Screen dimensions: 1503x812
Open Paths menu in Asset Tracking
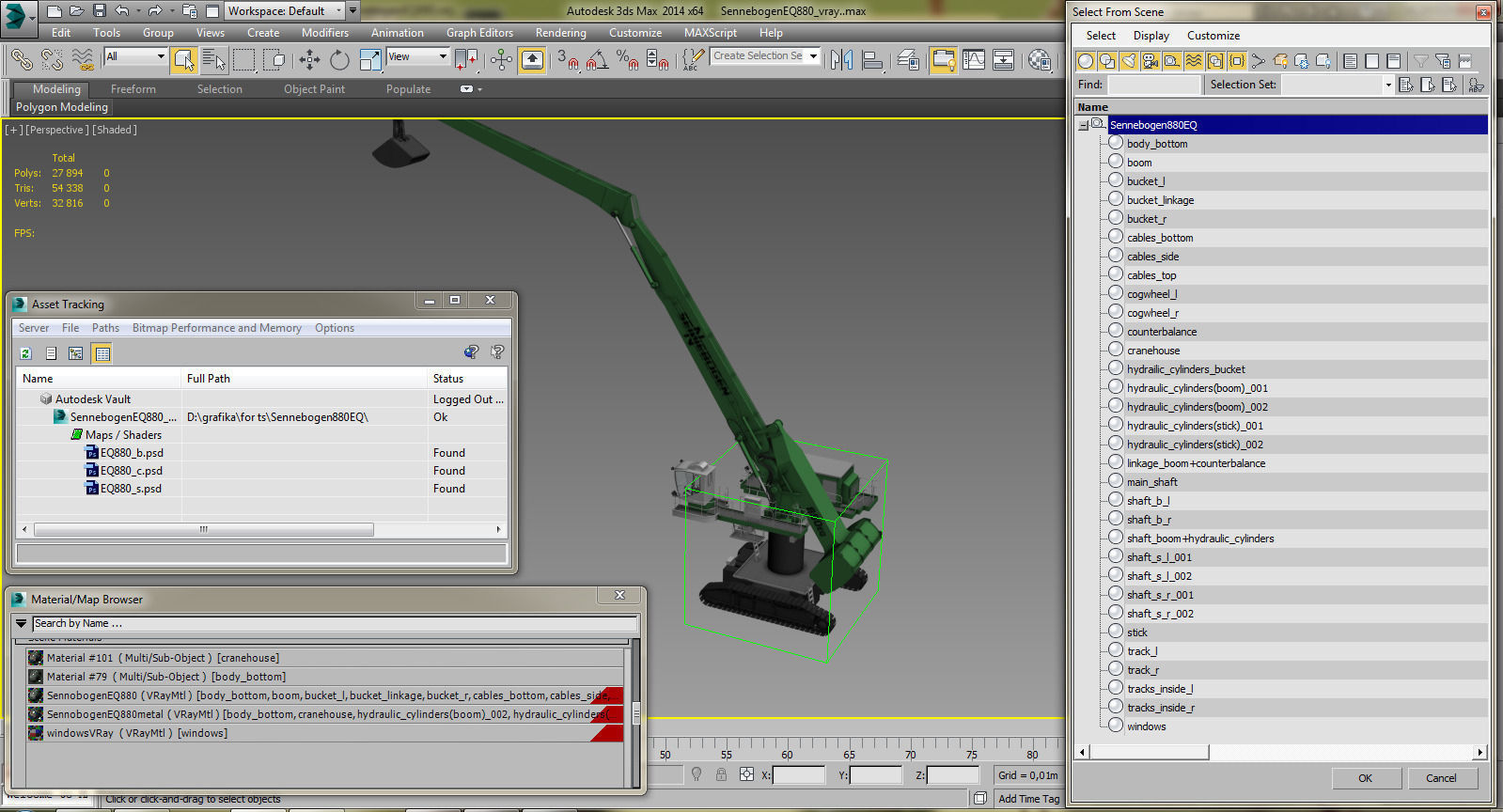pos(105,328)
